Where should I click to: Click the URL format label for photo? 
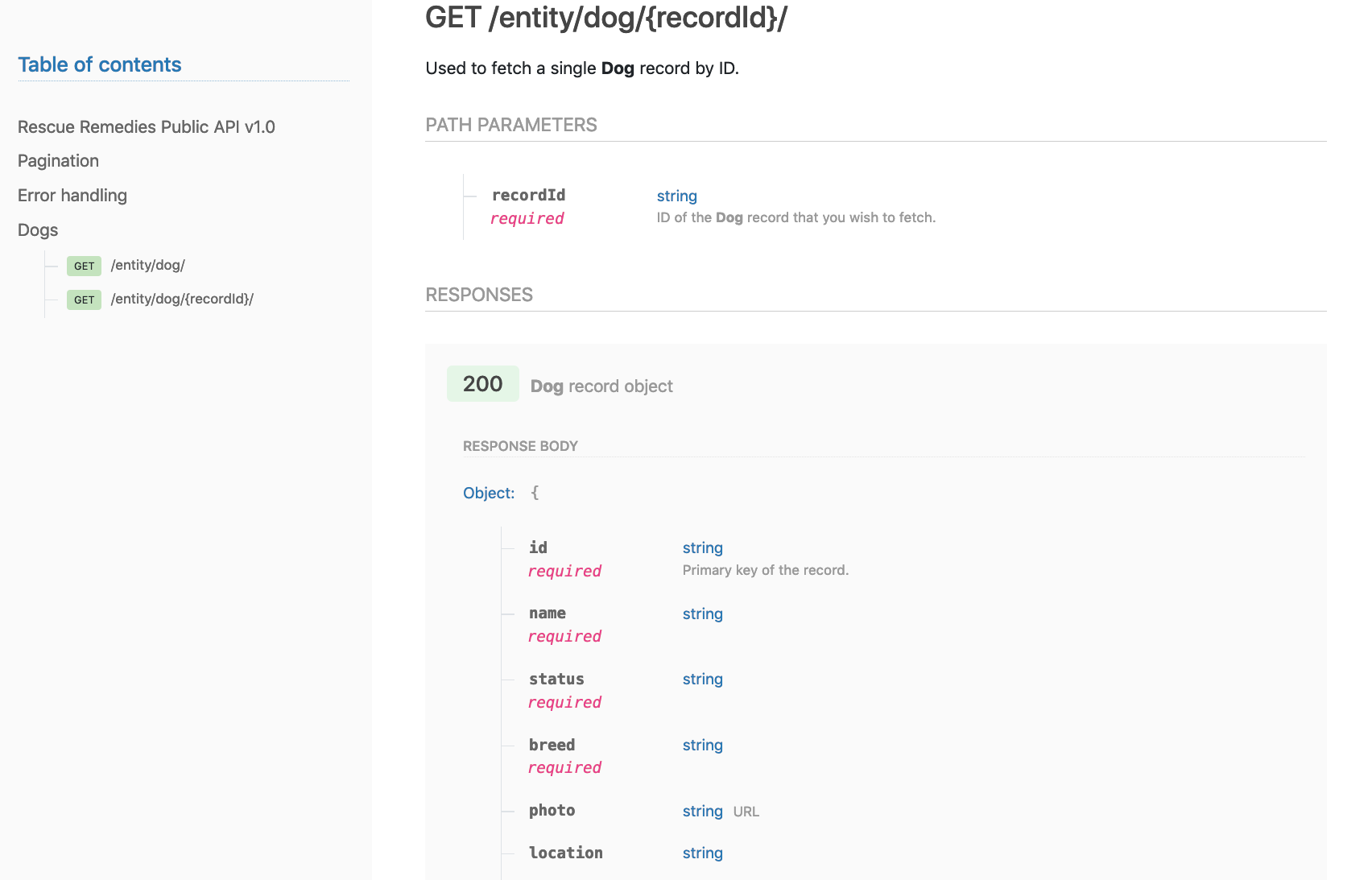click(746, 812)
